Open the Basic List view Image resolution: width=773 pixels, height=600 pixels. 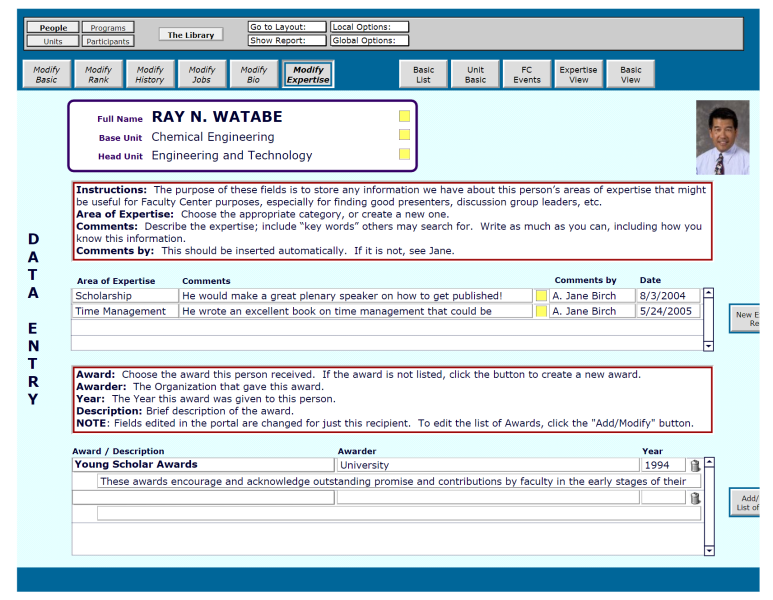423,74
